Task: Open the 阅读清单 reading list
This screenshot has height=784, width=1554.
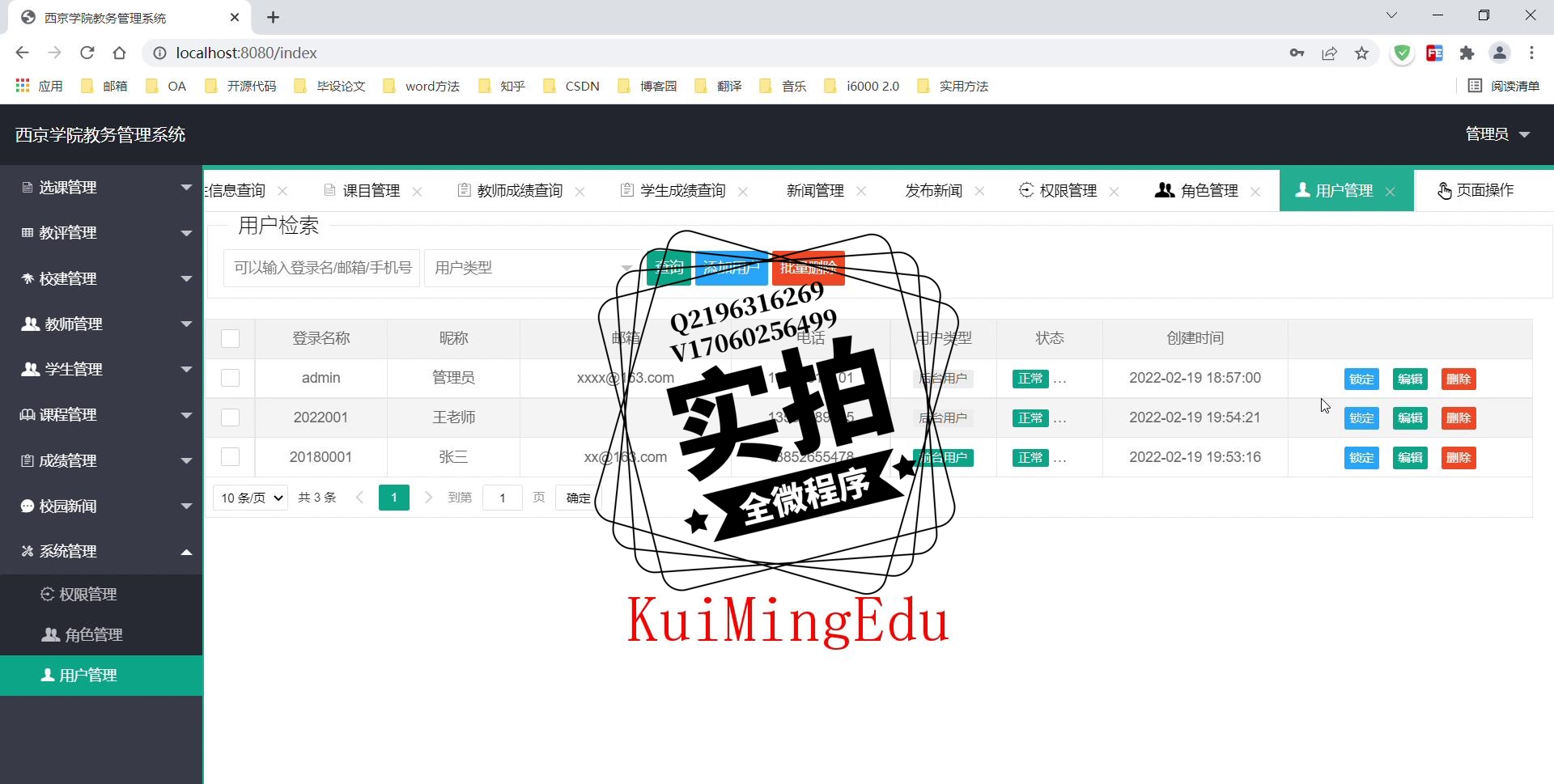Action: click(1503, 86)
